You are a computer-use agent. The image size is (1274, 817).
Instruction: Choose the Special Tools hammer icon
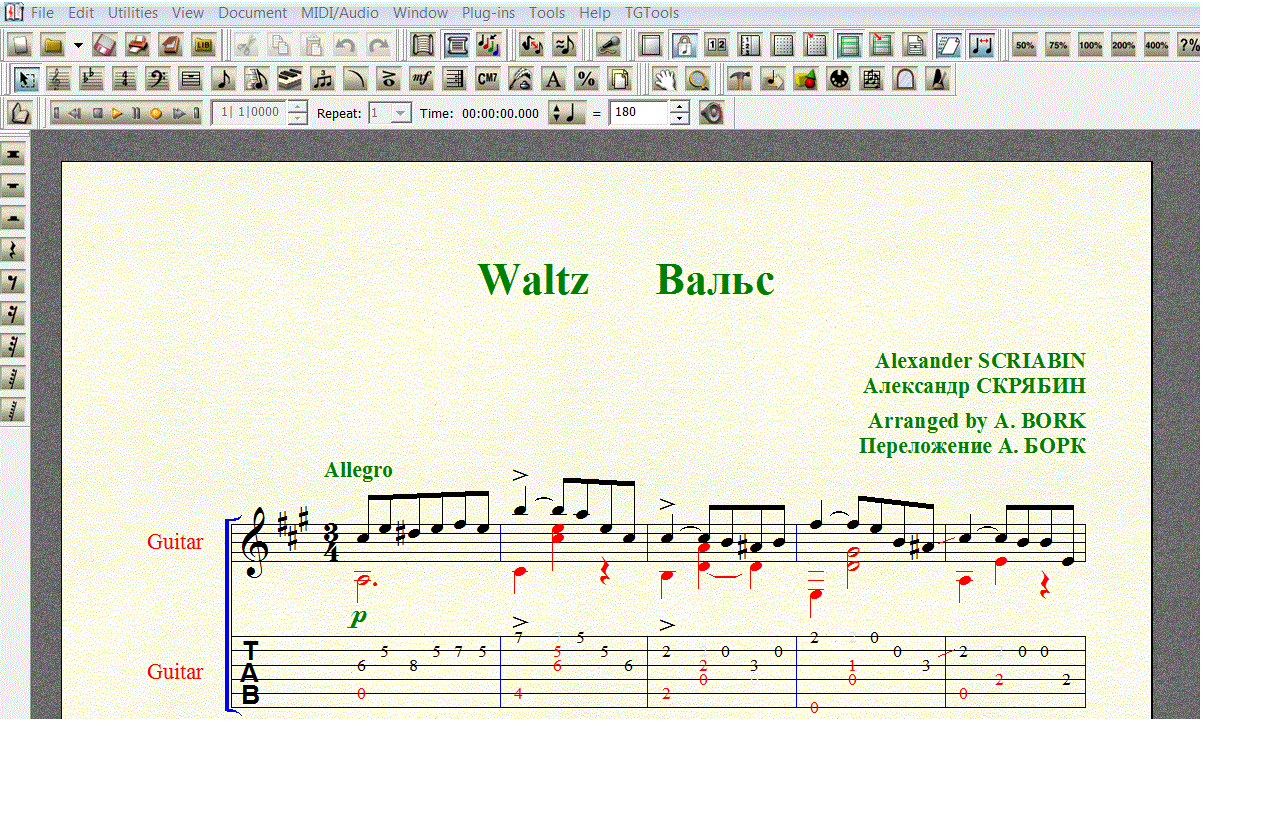point(739,79)
